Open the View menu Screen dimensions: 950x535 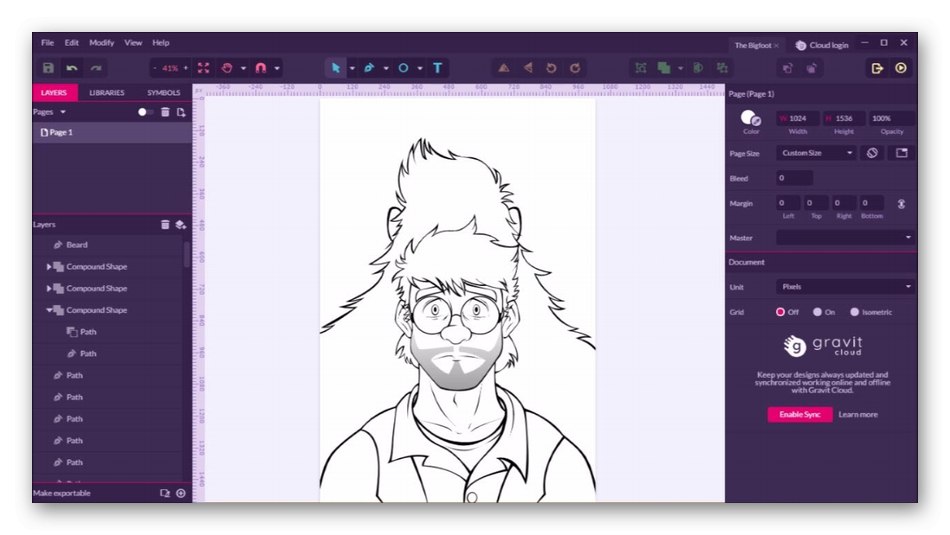(x=133, y=43)
